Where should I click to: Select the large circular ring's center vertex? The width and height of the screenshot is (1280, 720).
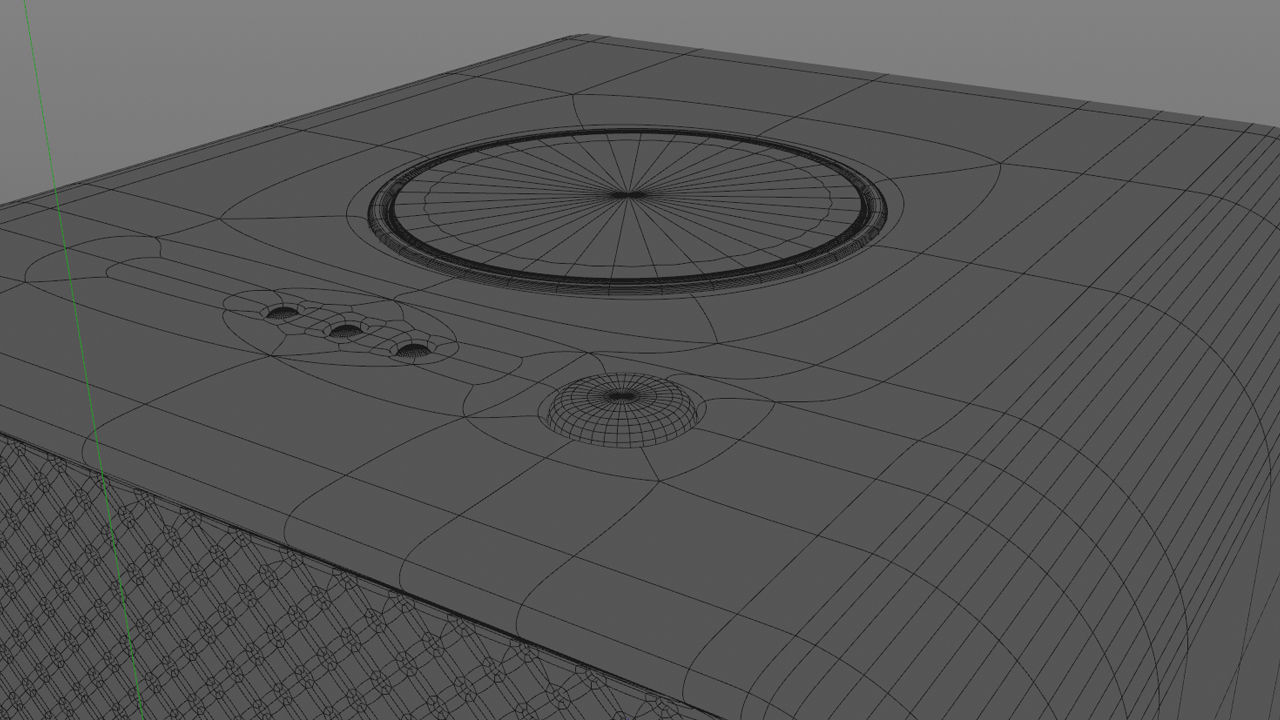tap(626, 194)
